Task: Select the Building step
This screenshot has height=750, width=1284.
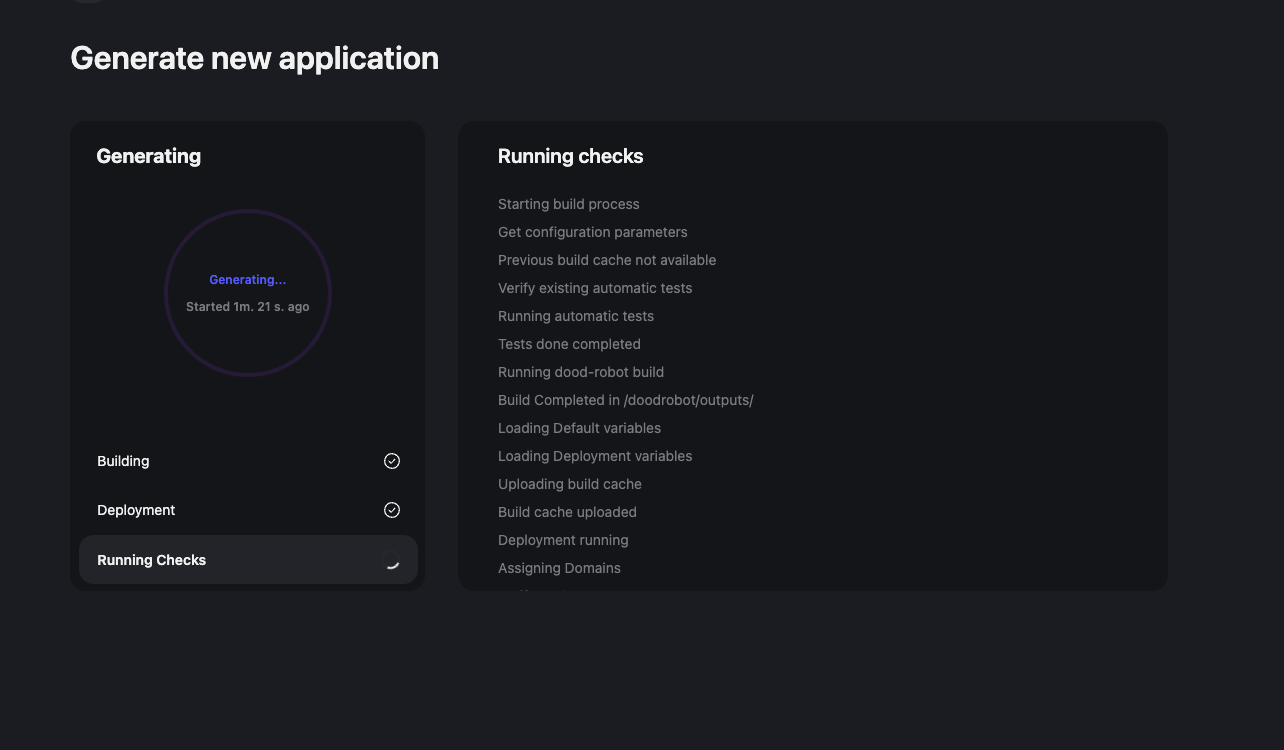Action: coord(123,461)
